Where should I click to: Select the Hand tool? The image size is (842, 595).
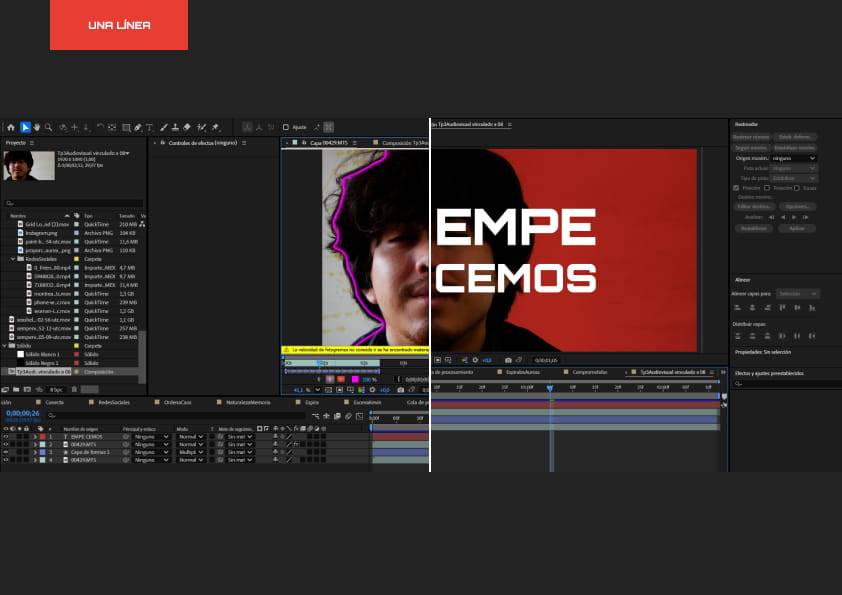pos(37,127)
